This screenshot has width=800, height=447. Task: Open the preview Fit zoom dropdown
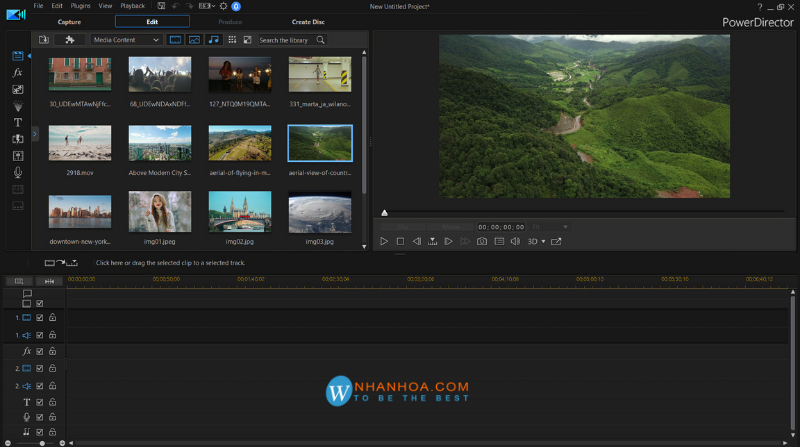coord(550,227)
